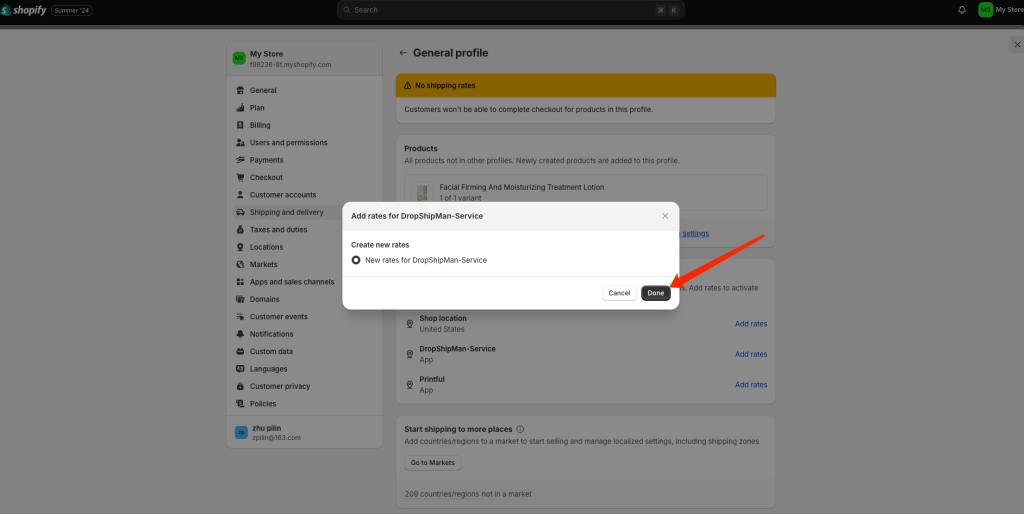
Task: Click Add rates for Shop location
Action: click(751, 324)
